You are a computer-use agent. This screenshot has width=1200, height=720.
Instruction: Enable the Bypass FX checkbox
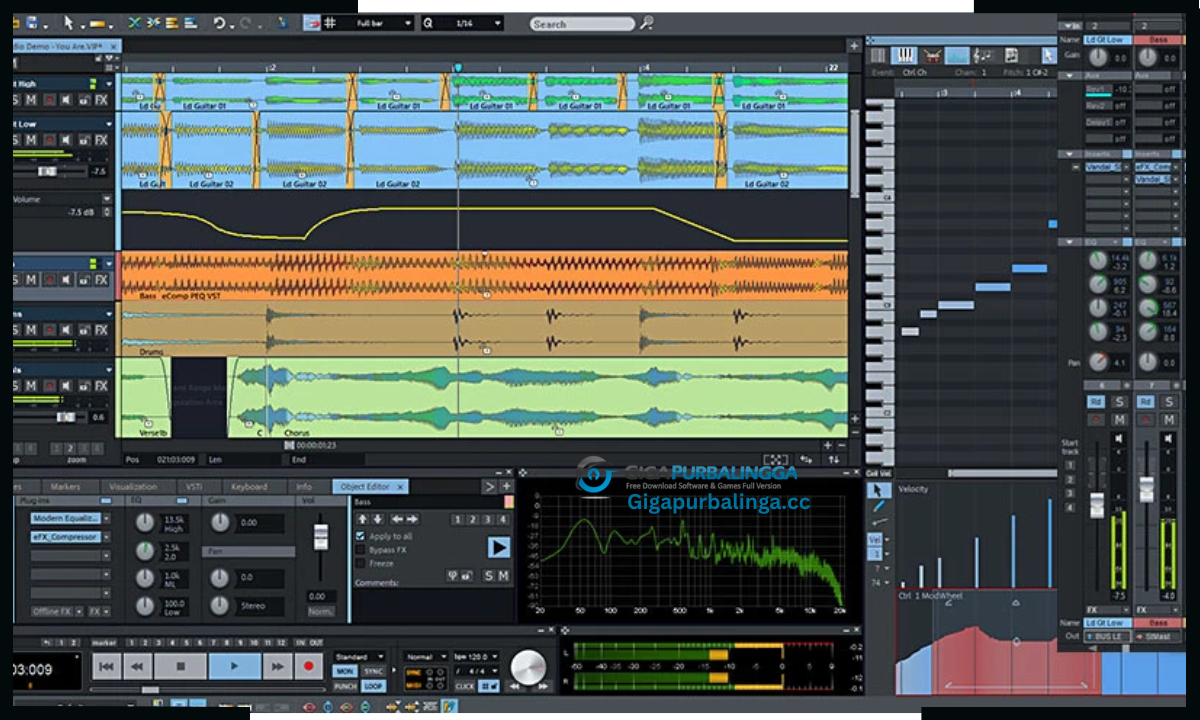tap(360, 550)
